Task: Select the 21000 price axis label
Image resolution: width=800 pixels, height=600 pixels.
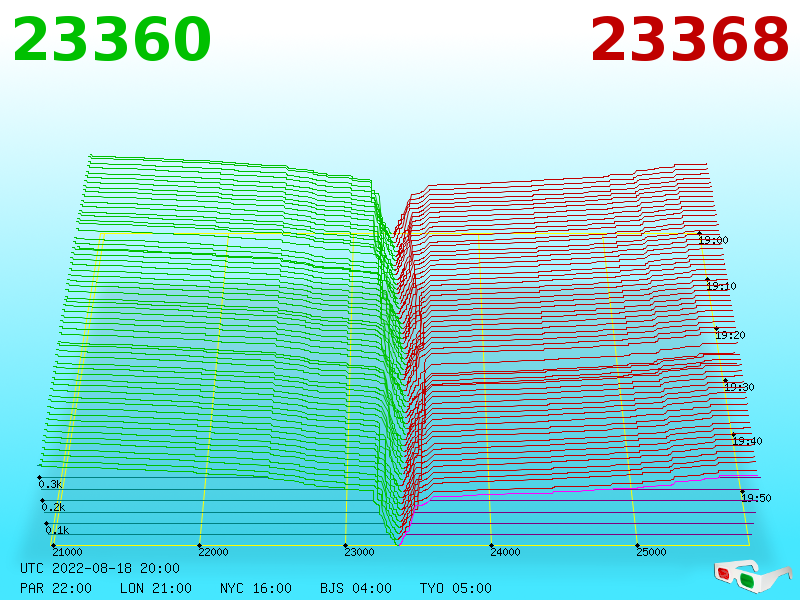Action: [x=67, y=552]
